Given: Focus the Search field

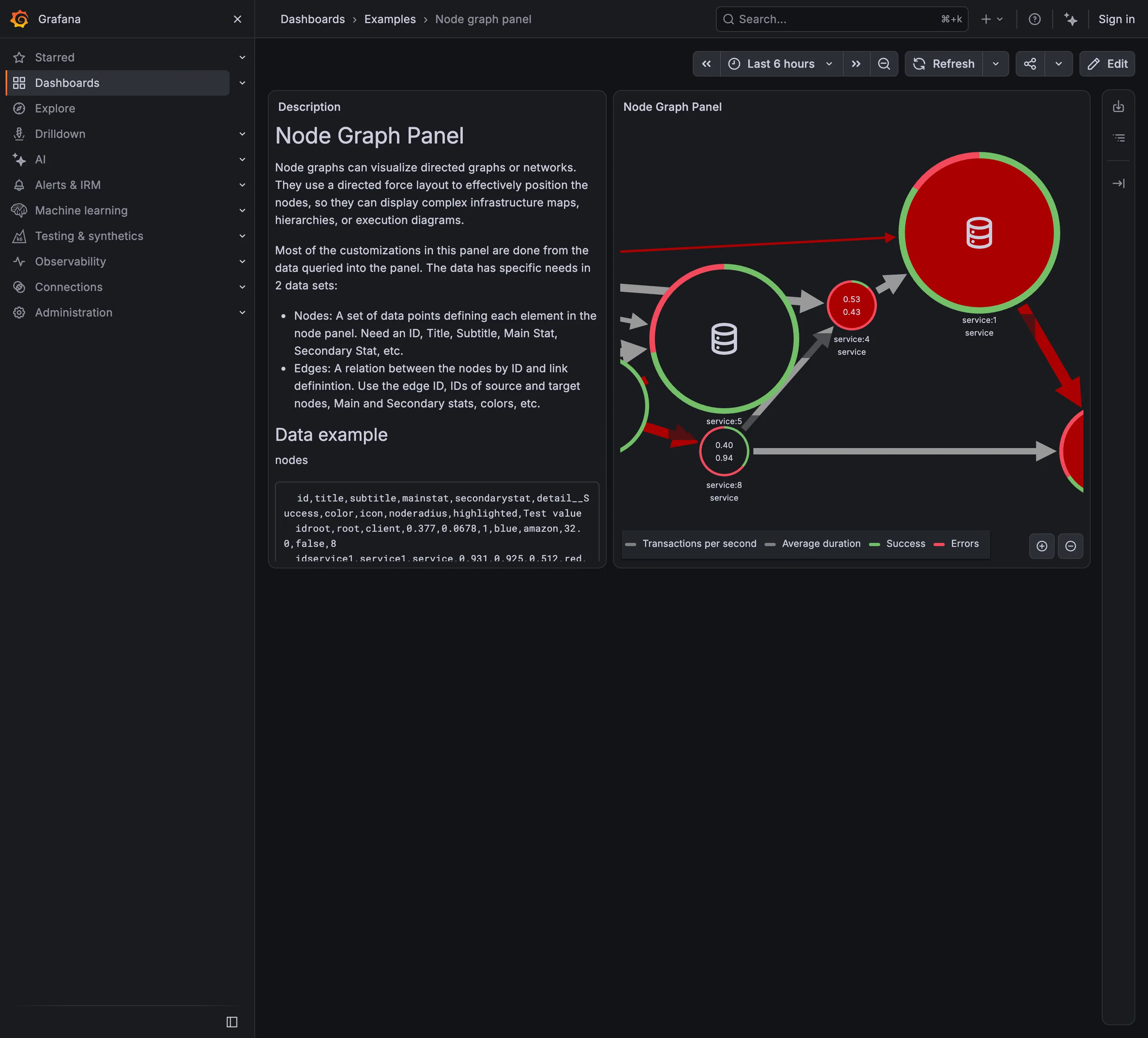Looking at the screenshot, I should point(841,20).
